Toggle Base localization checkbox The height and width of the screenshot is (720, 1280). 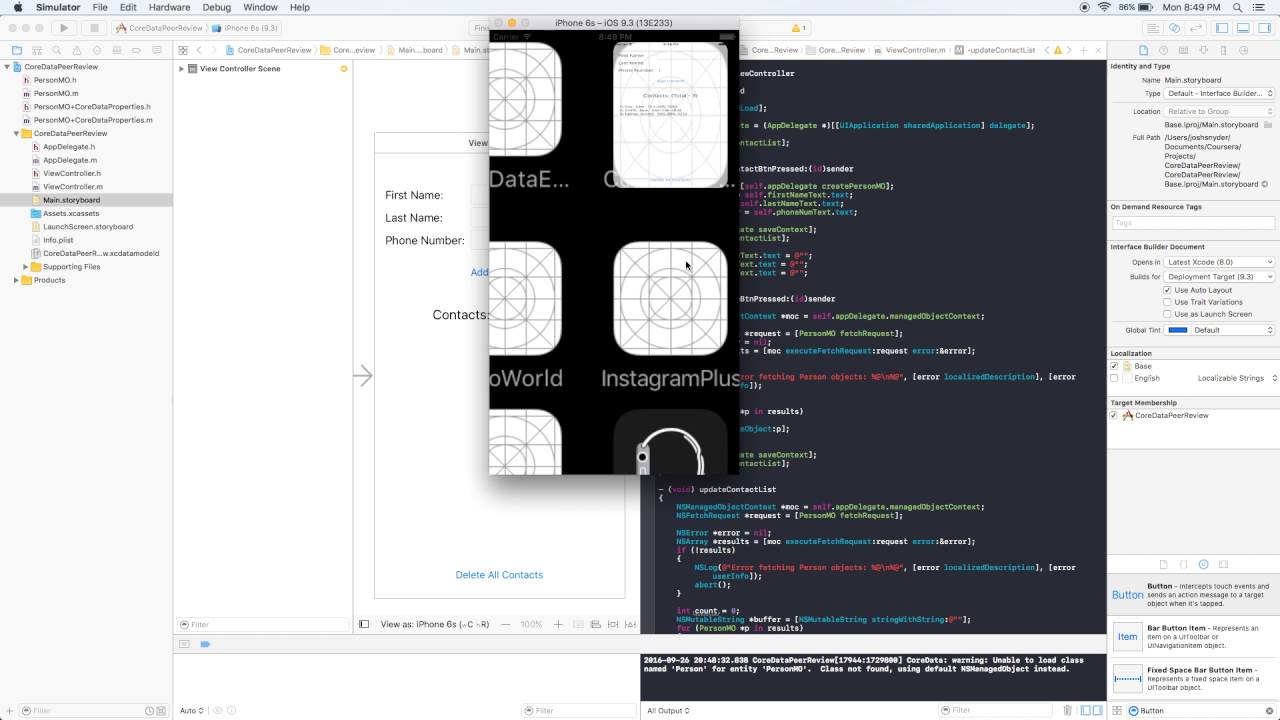[1115, 366]
